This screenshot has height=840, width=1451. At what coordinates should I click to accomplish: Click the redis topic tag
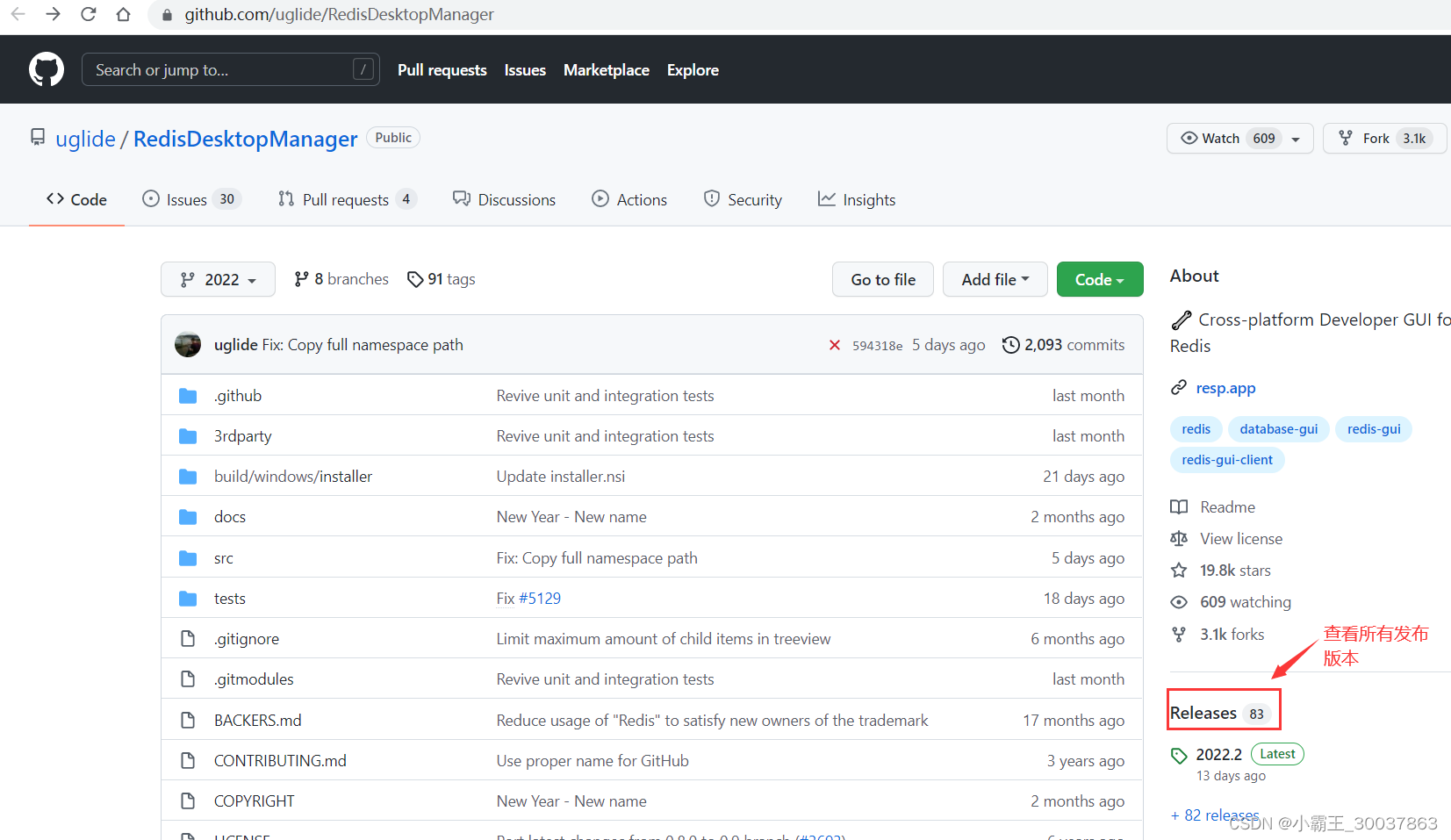coord(1196,429)
